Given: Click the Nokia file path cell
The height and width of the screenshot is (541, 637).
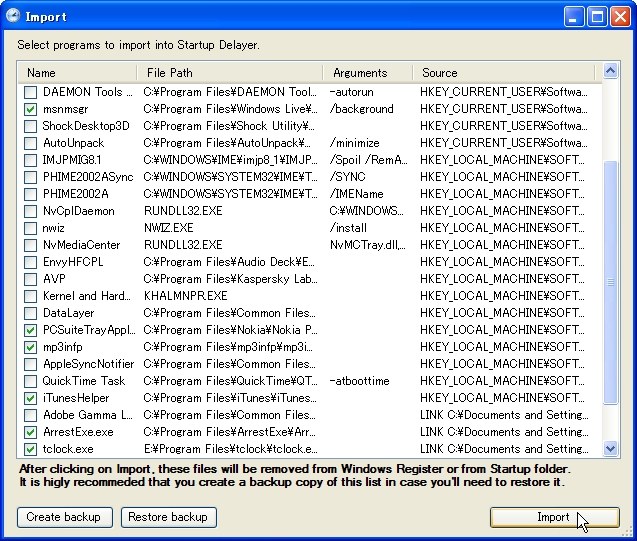Looking at the screenshot, I should 231,330.
